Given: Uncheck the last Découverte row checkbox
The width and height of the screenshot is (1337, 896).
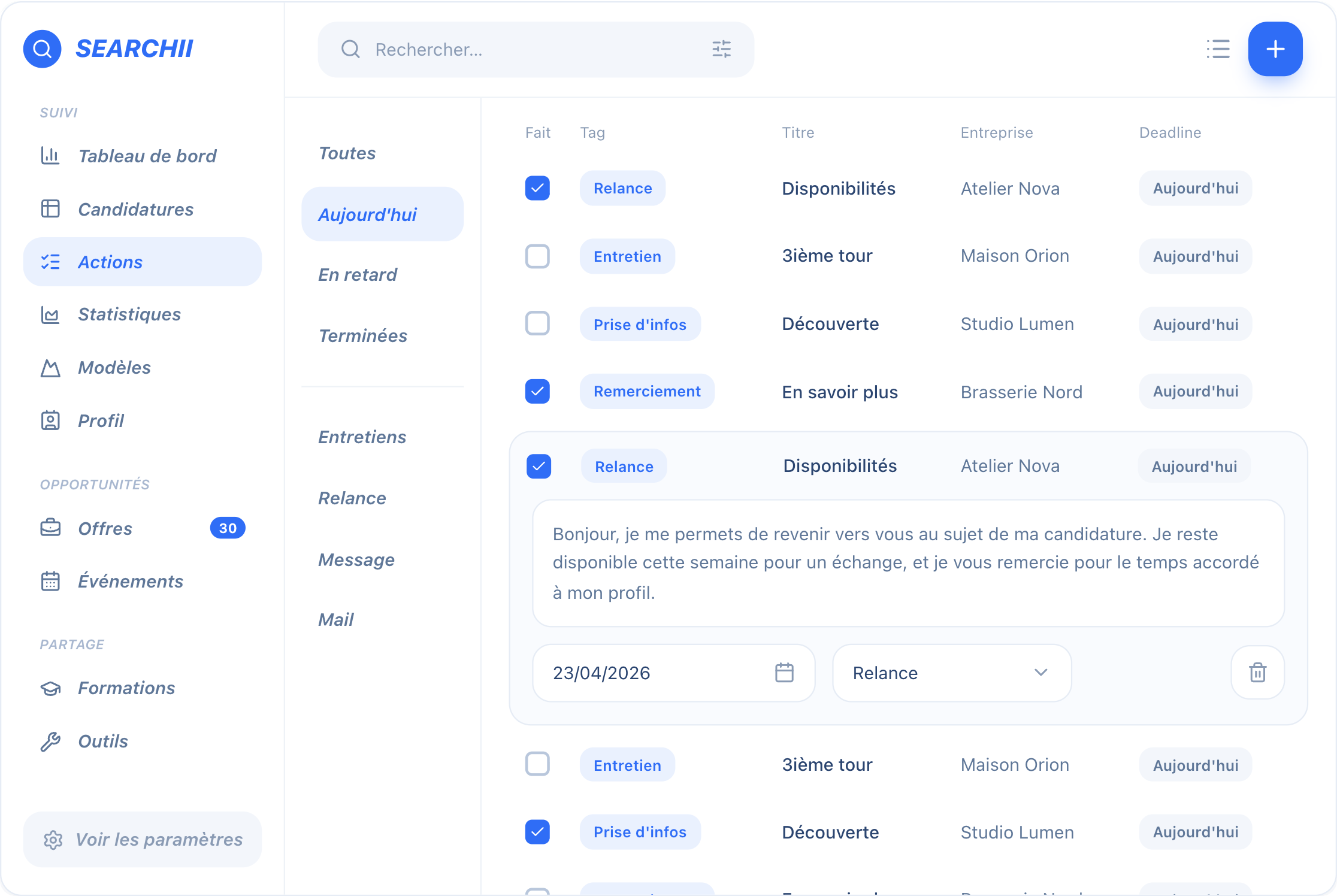Looking at the screenshot, I should coord(537,831).
